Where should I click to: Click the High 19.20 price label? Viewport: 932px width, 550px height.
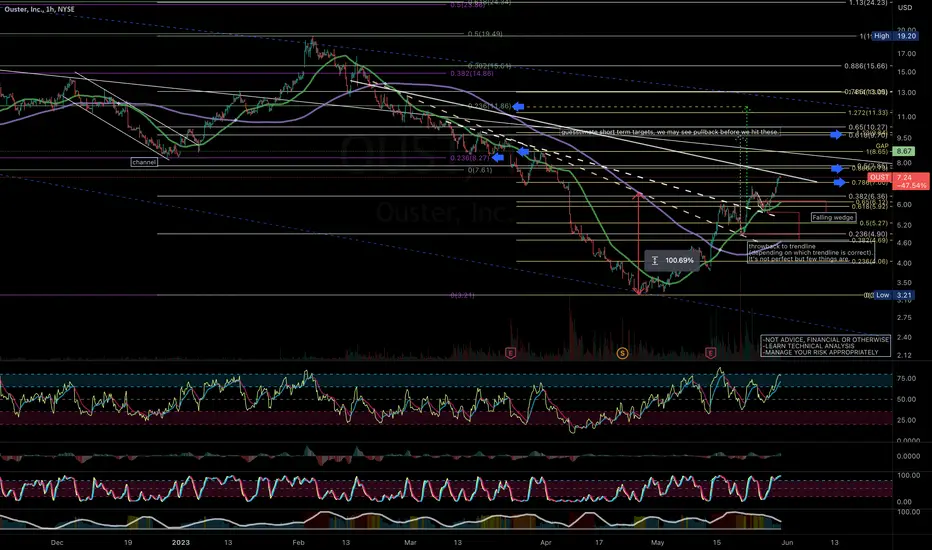click(x=895, y=36)
